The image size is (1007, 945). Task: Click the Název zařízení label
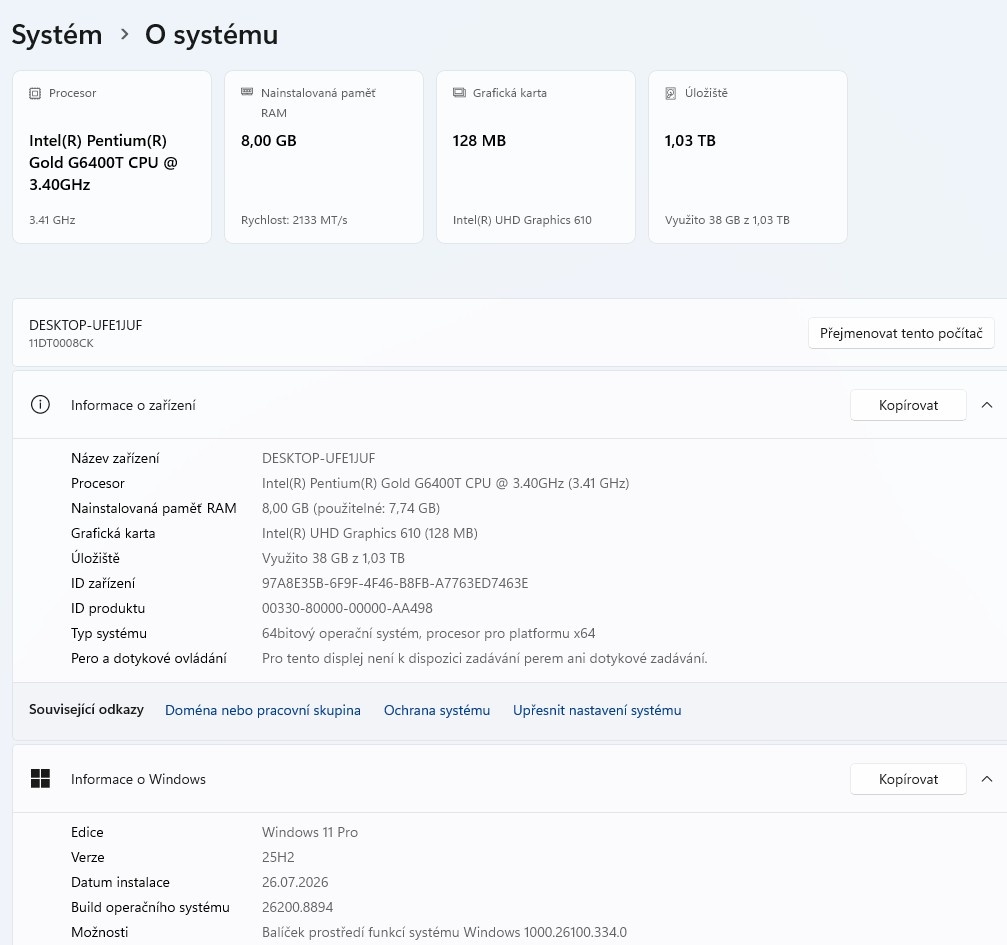115,458
